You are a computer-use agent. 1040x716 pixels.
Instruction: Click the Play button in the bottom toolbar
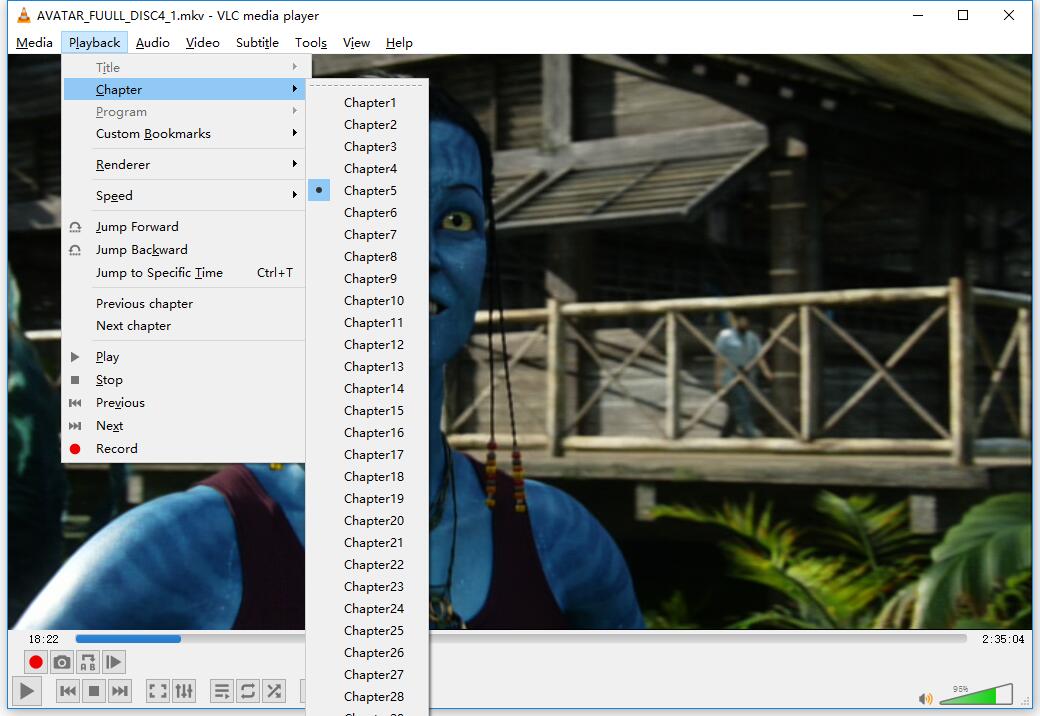[27, 691]
